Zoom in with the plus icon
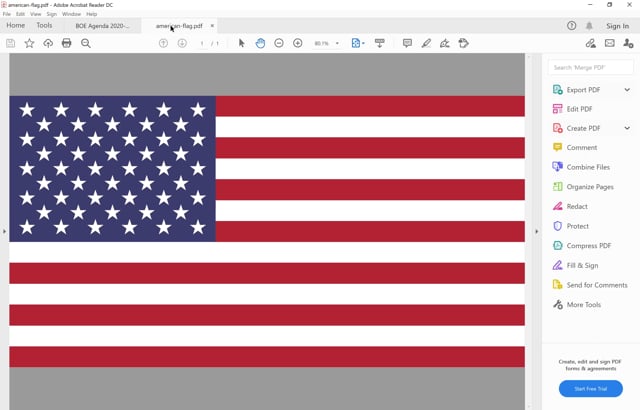This screenshot has height=410, width=640. click(x=298, y=43)
